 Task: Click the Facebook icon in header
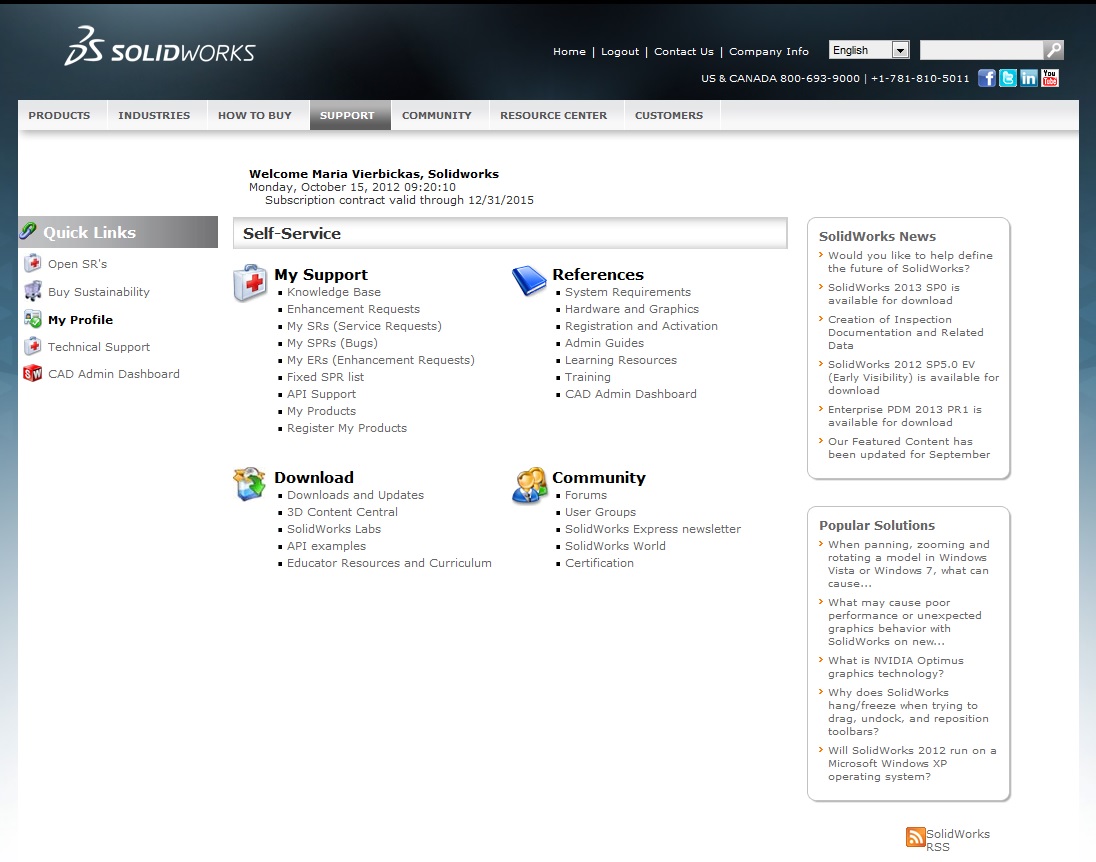(x=987, y=78)
